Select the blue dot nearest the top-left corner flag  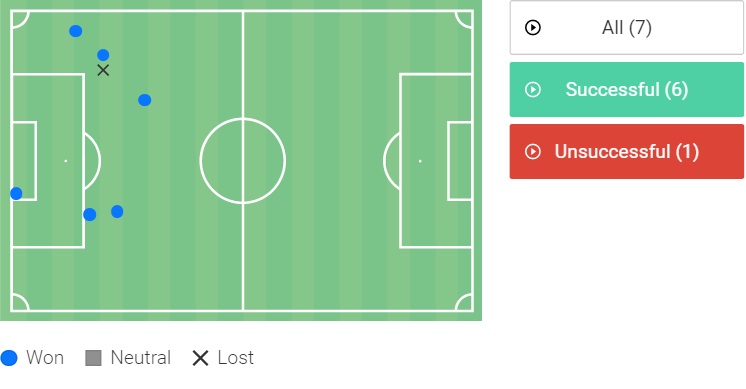click(x=76, y=31)
